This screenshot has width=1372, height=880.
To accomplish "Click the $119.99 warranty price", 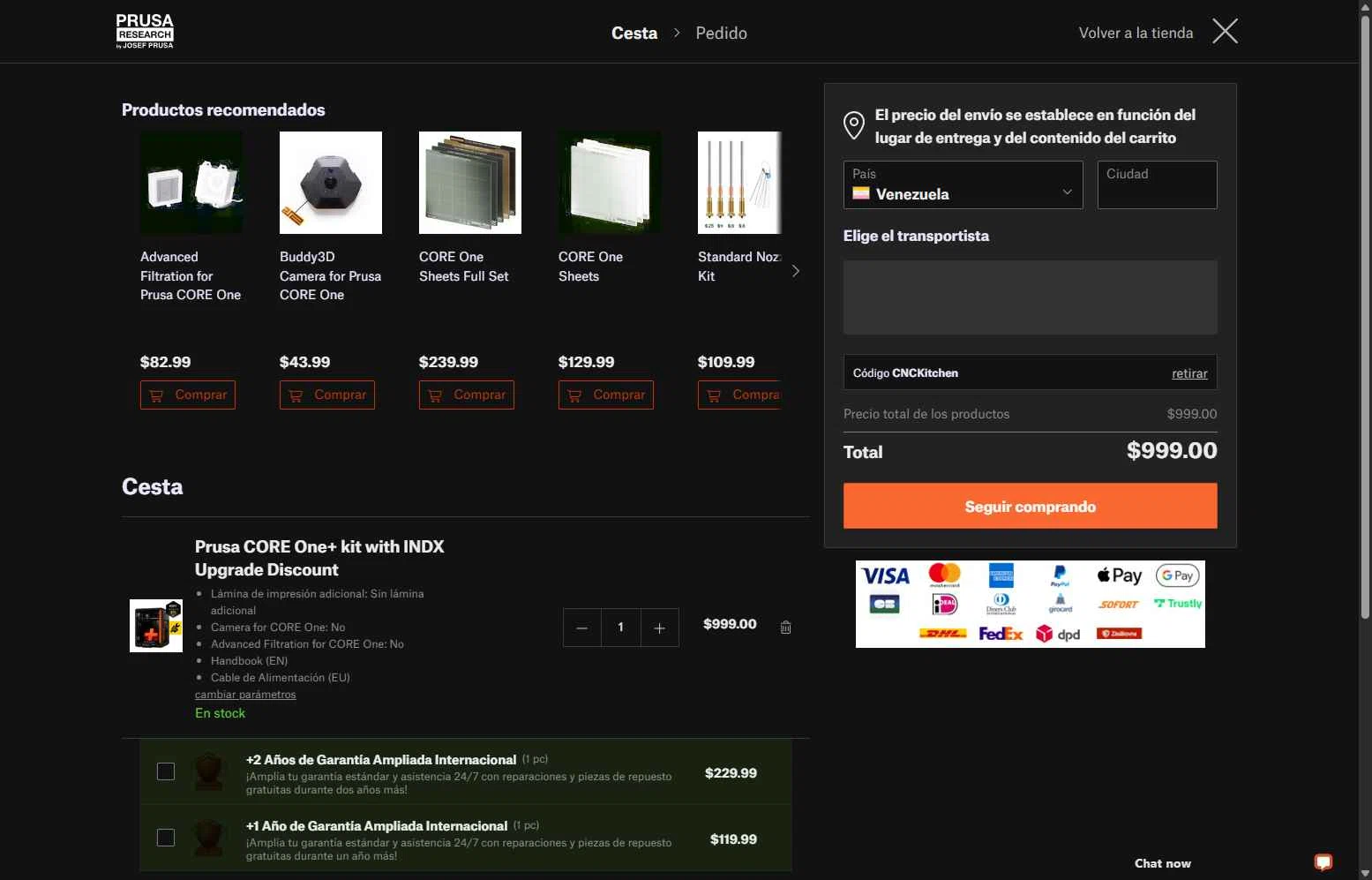I will coord(733,839).
